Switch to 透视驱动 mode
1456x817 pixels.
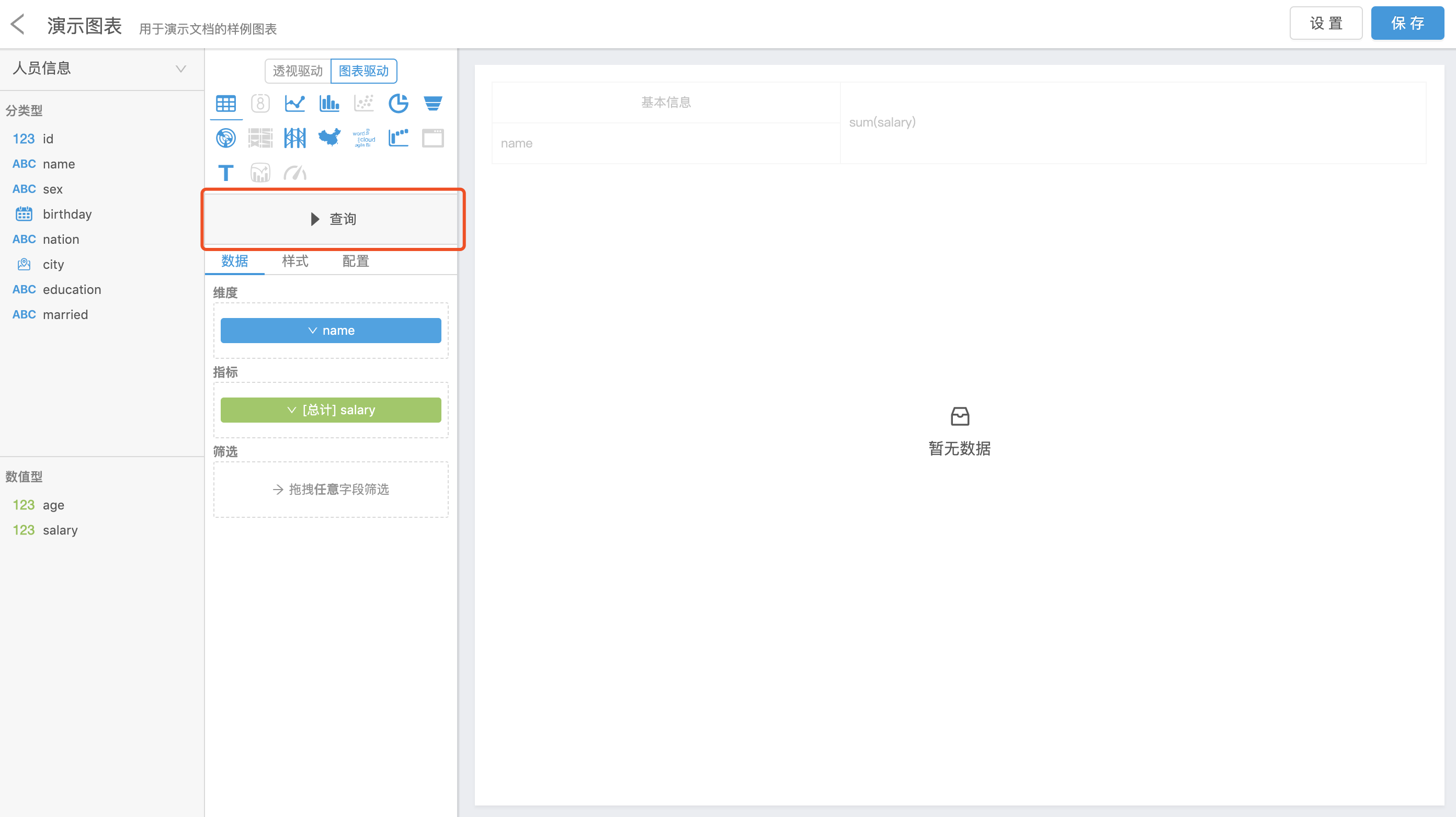297,71
